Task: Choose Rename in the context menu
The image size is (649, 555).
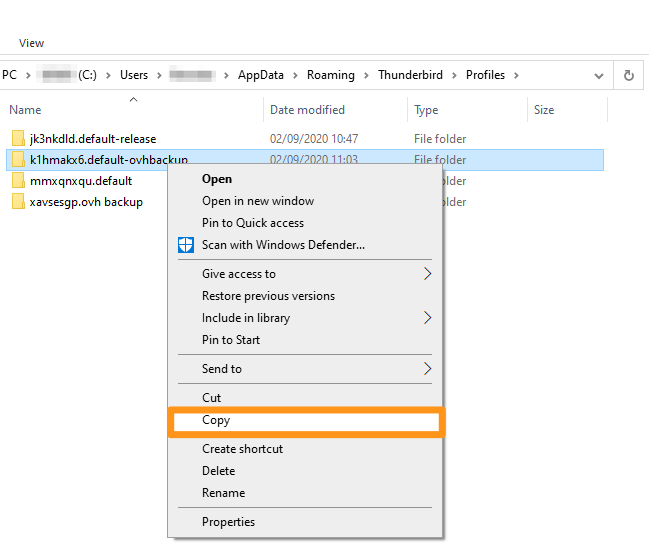Action: [x=223, y=493]
